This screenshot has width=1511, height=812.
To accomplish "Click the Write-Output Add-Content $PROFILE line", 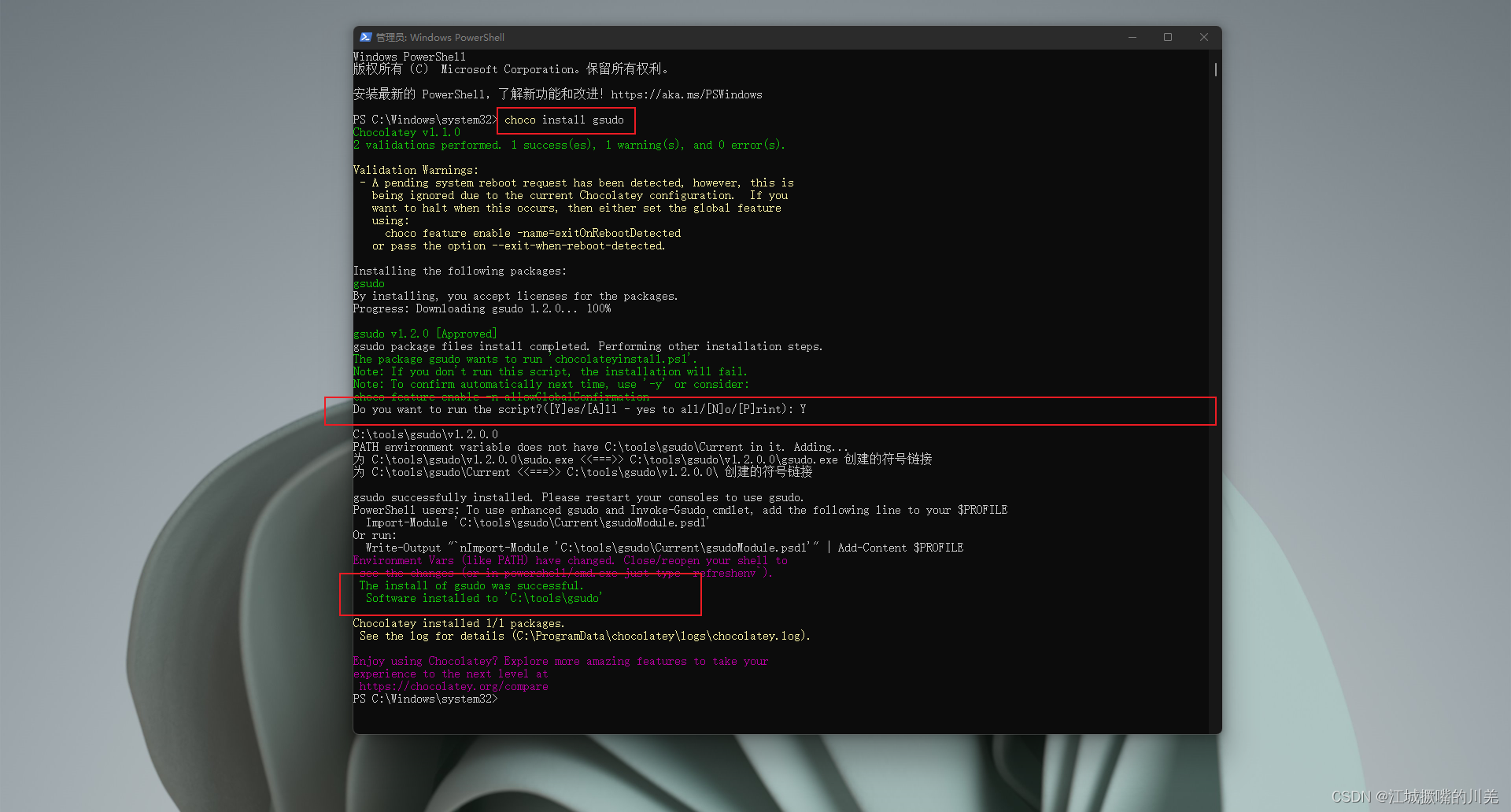I will coord(664,548).
